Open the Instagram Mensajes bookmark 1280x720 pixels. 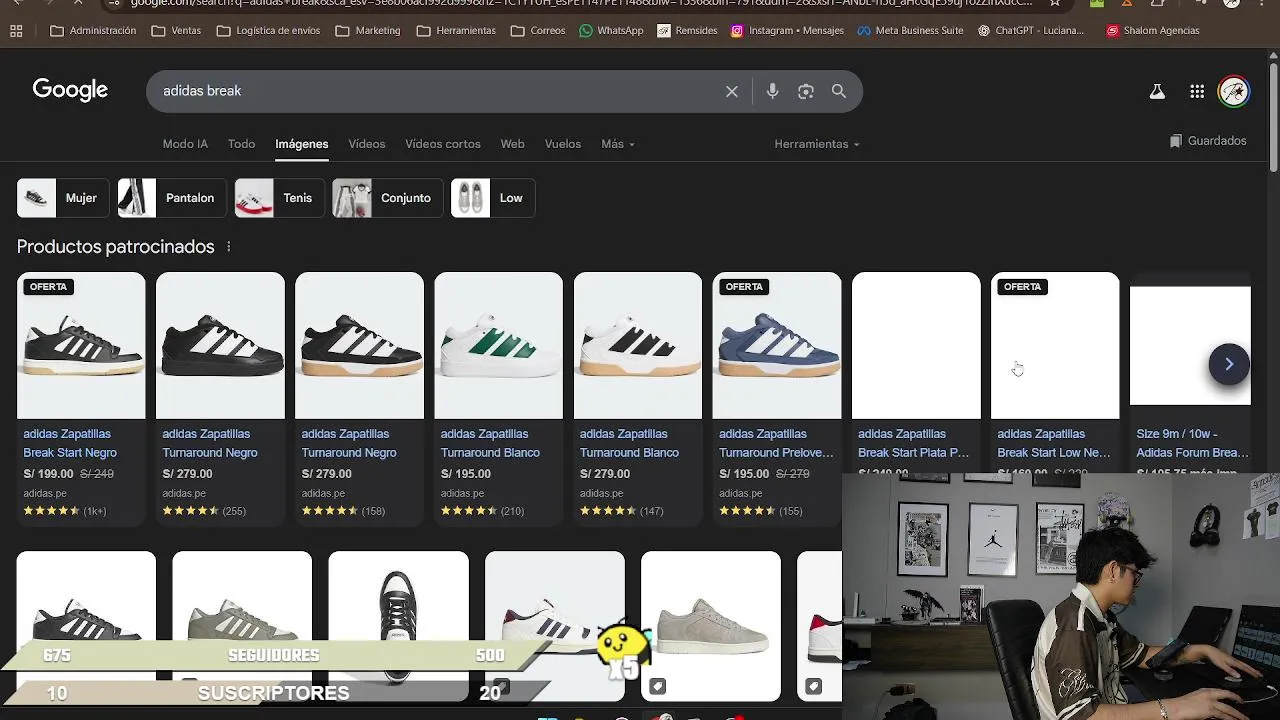pos(787,31)
